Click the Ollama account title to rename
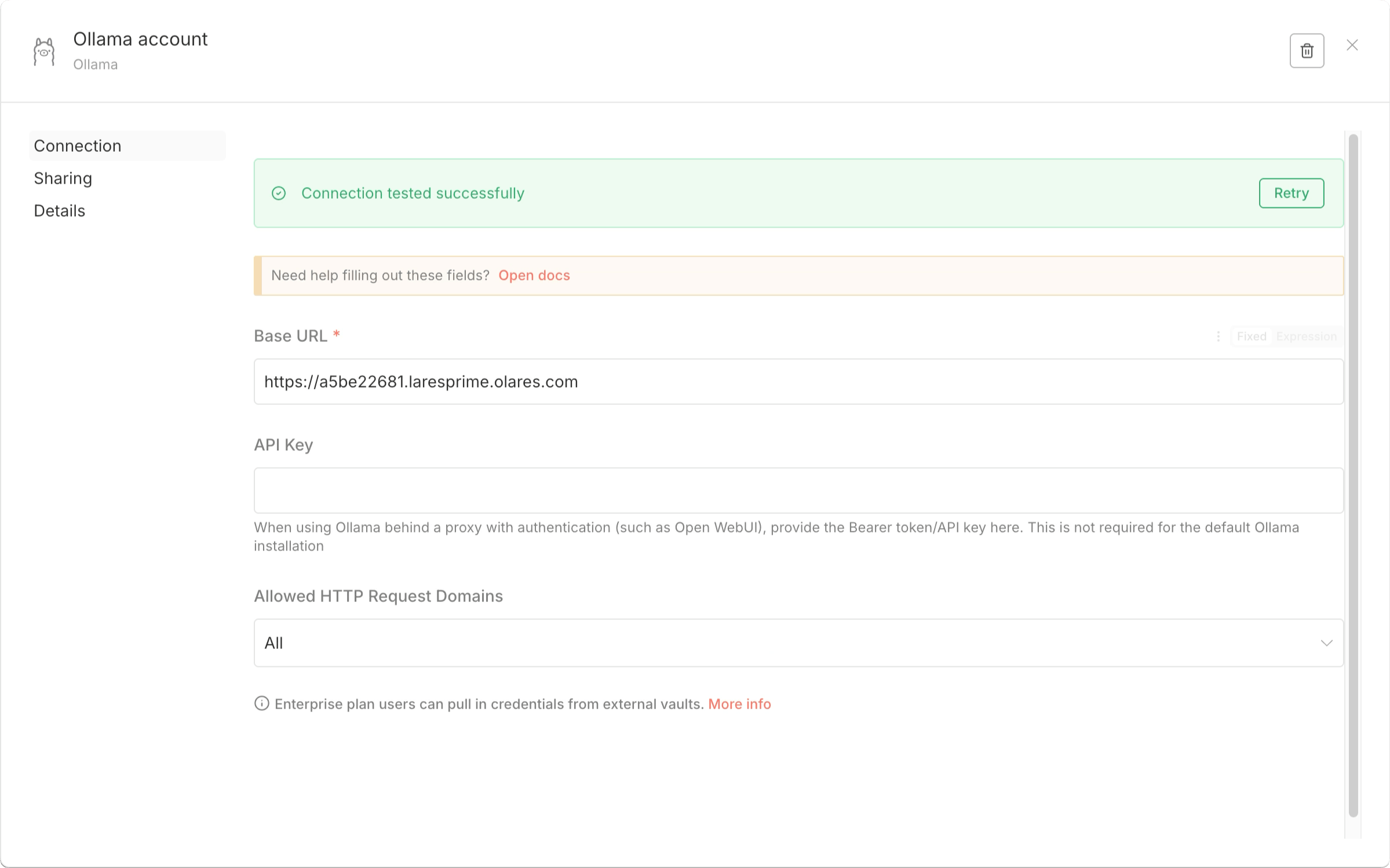This screenshot has height=868, width=1390. point(140,39)
